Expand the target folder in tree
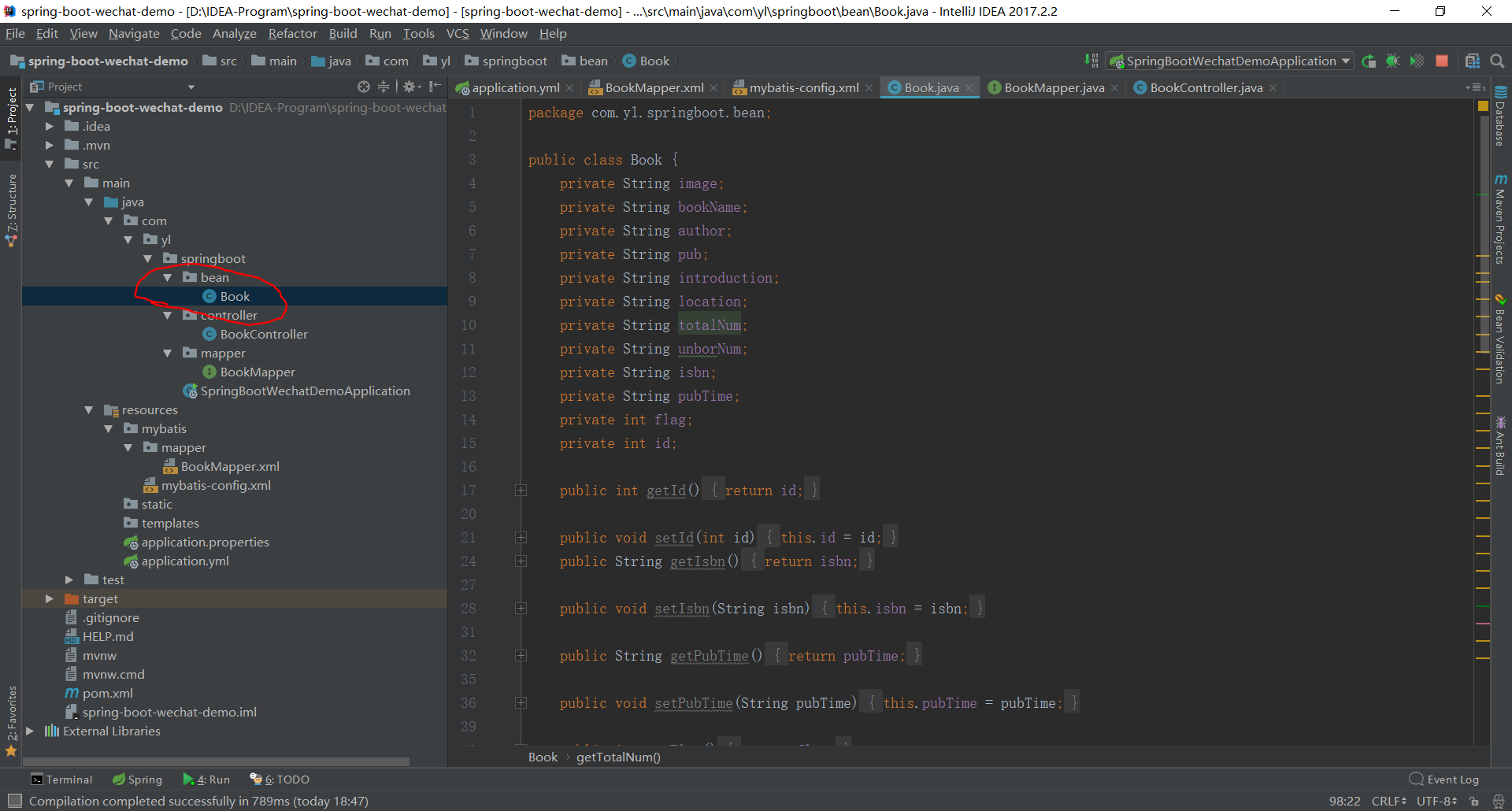 pos(49,599)
